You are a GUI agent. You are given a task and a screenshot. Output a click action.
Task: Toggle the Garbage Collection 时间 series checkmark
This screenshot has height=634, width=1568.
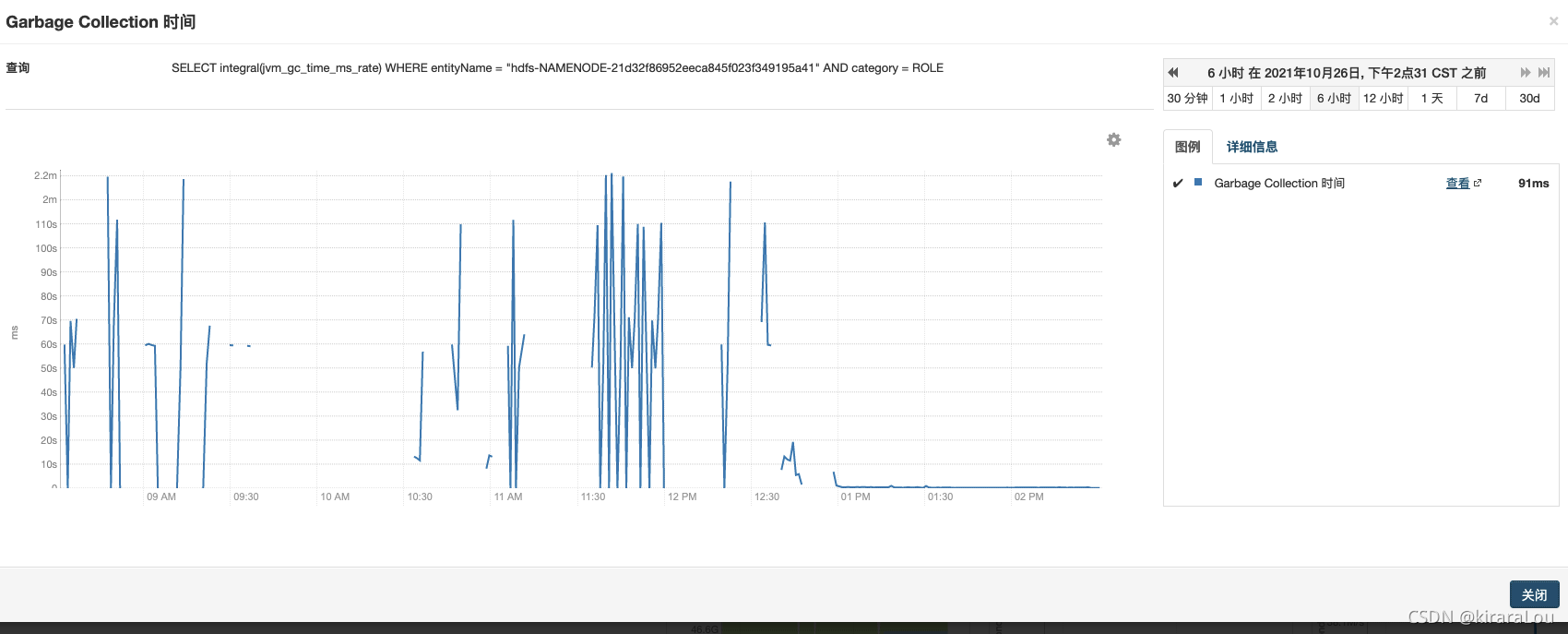(x=1178, y=184)
